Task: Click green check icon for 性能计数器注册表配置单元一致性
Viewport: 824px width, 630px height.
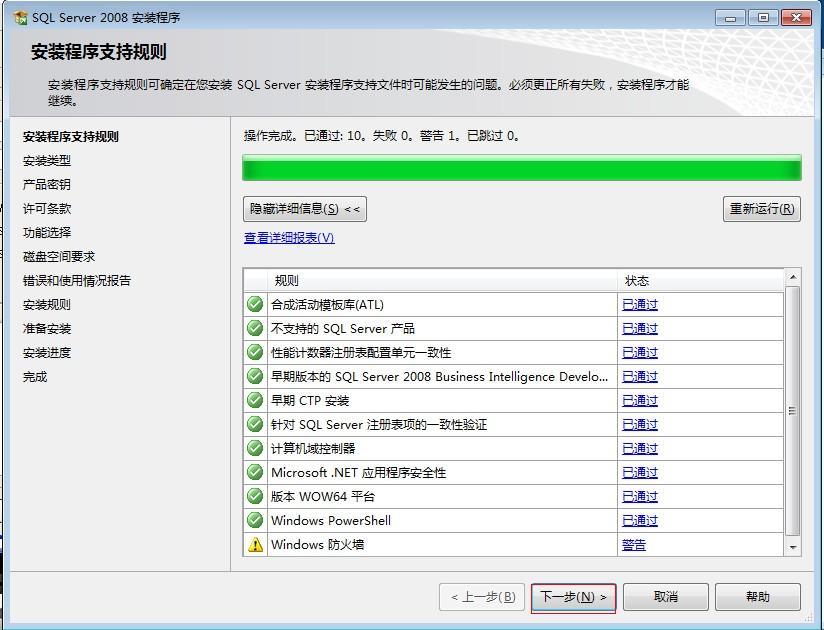Action: coord(255,352)
